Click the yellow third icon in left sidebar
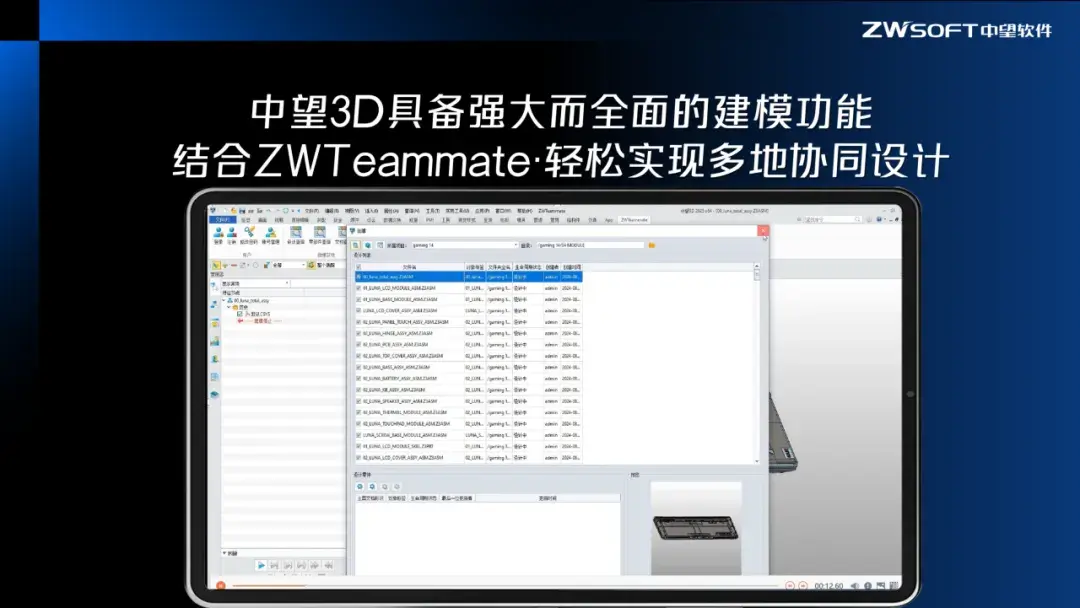 pos(214,323)
